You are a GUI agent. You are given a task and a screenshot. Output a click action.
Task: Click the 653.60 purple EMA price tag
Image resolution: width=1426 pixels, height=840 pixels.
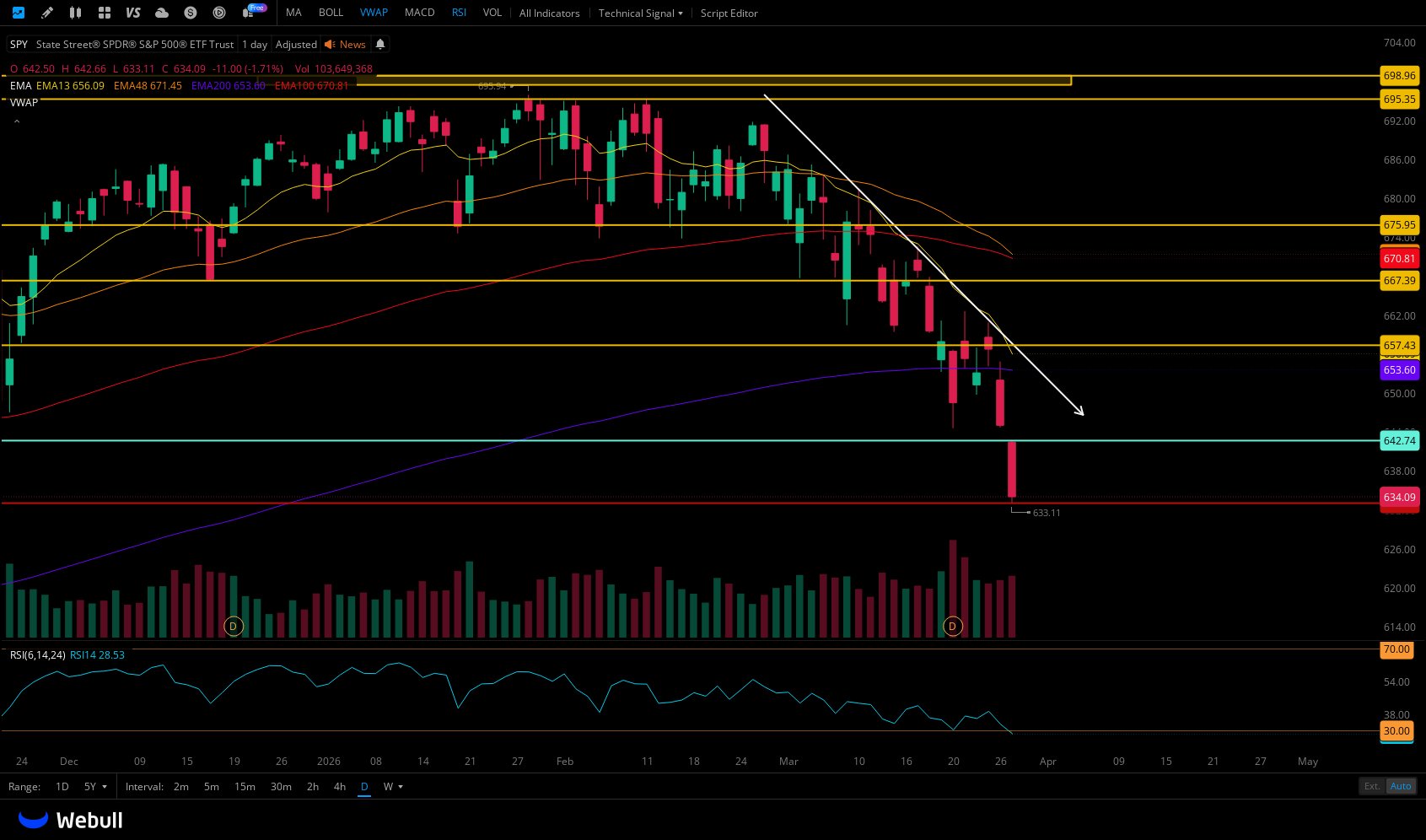click(1399, 369)
